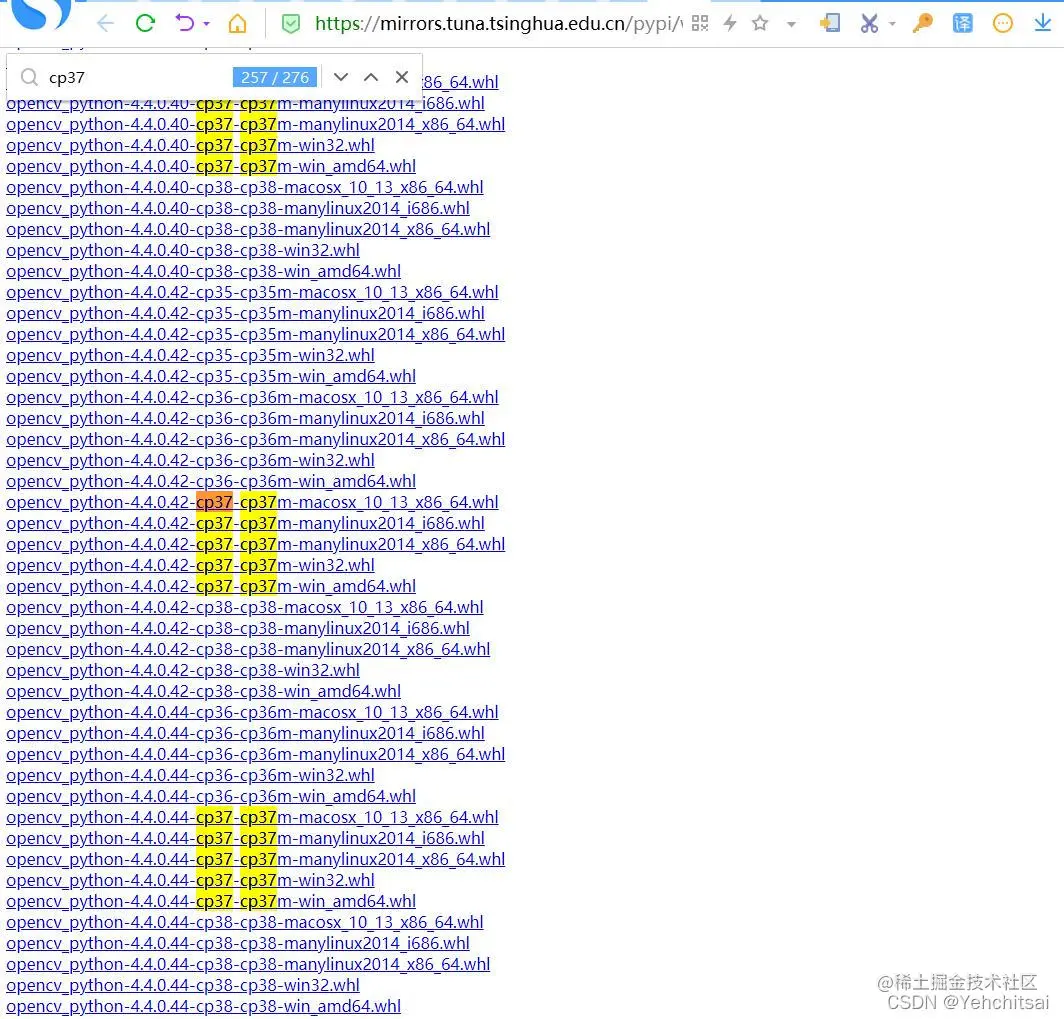The height and width of the screenshot is (1019, 1064).
Task: Open 4.4.0.40-cp37 win32.whl link
Action: [x=191, y=145]
